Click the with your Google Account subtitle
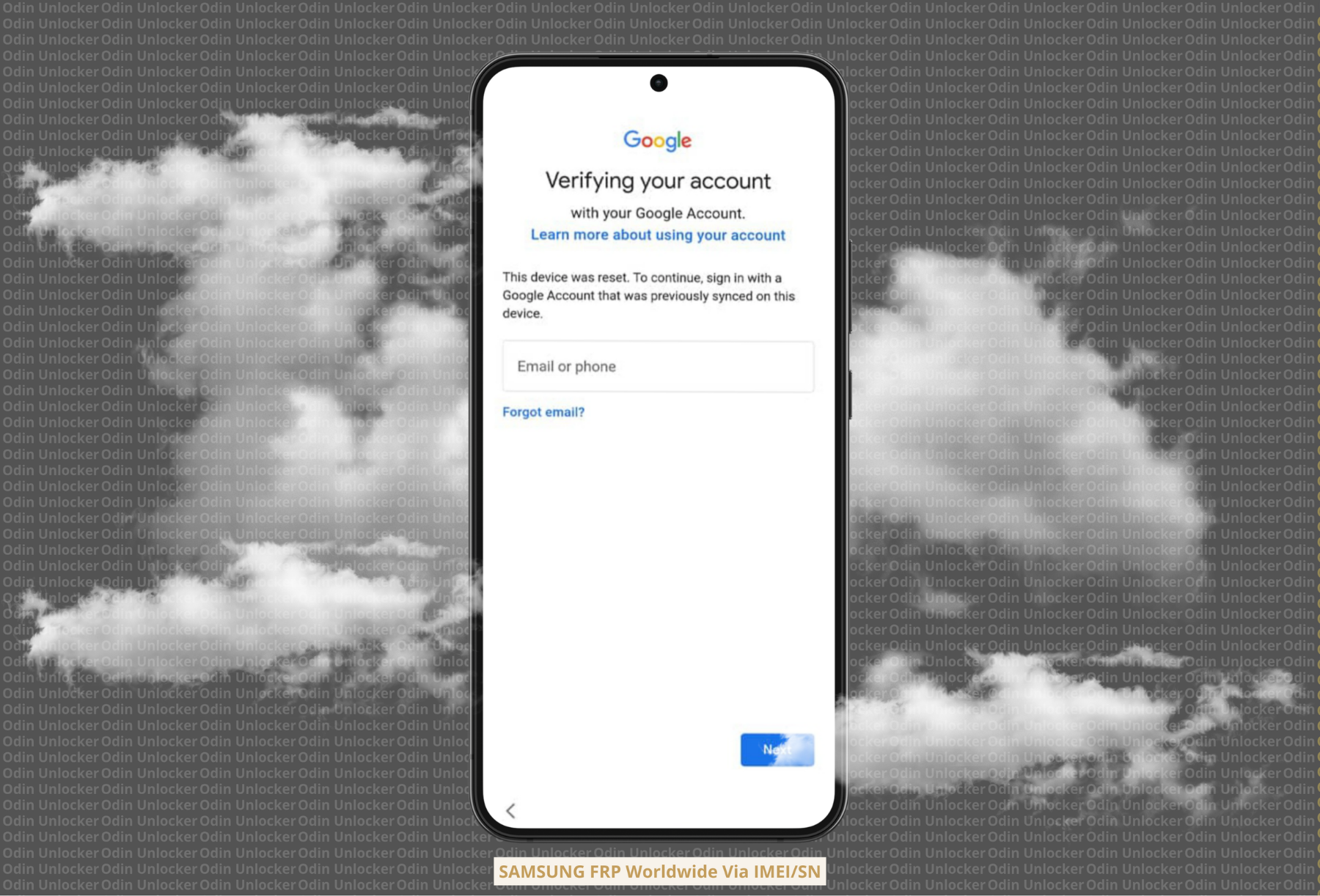This screenshot has width=1320, height=896. (x=658, y=213)
